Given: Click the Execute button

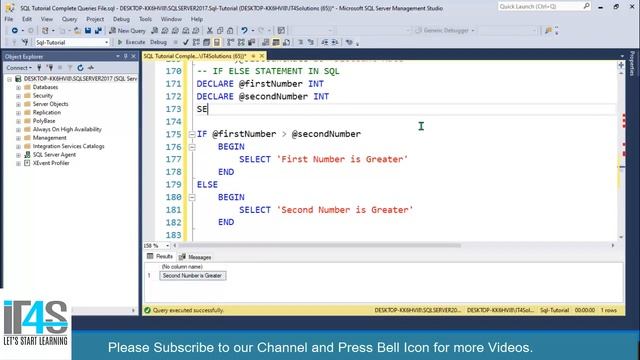Looking at the screenshot, I should [131, 42].
